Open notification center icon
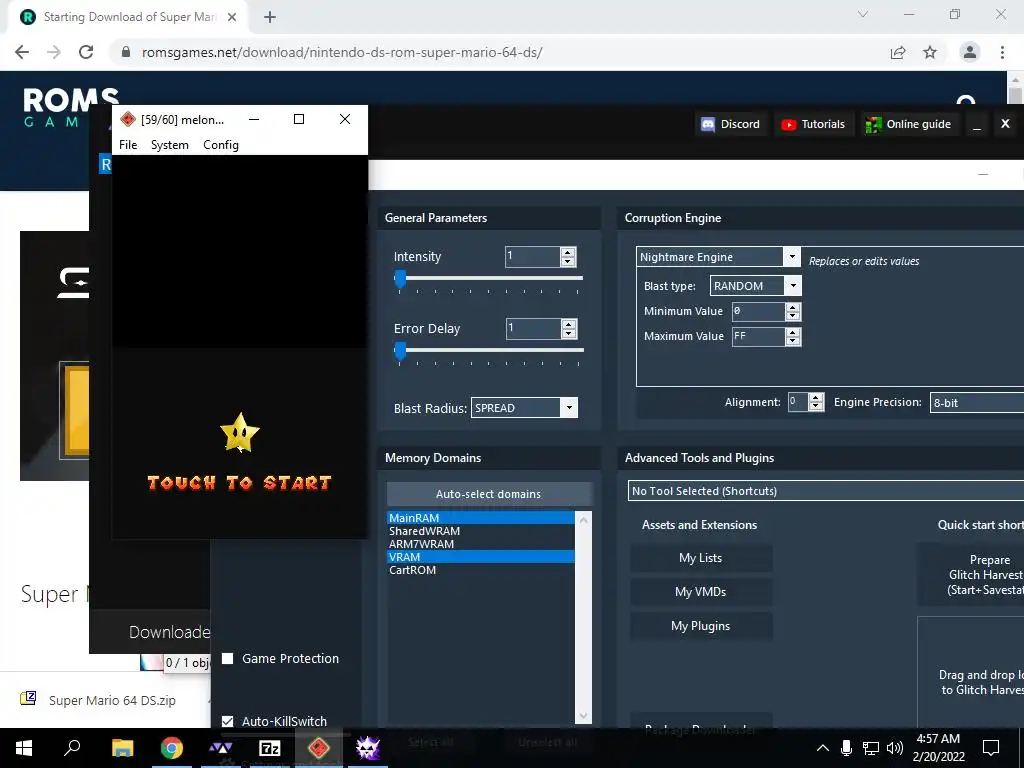 coord(991,748)
